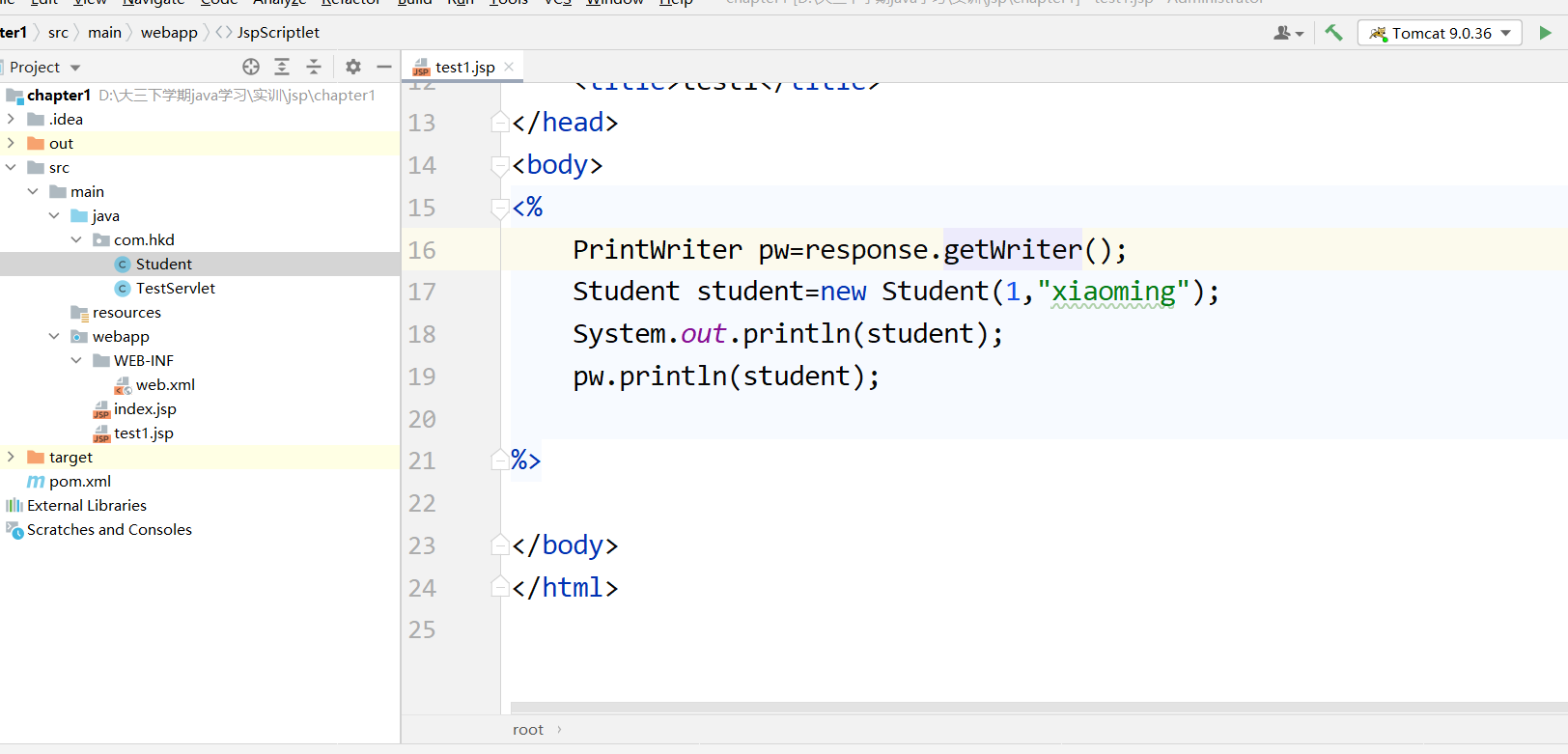Click the editor horizontal scrollbar
Screen dimensions: 1568x754
tap(1039, 708)
